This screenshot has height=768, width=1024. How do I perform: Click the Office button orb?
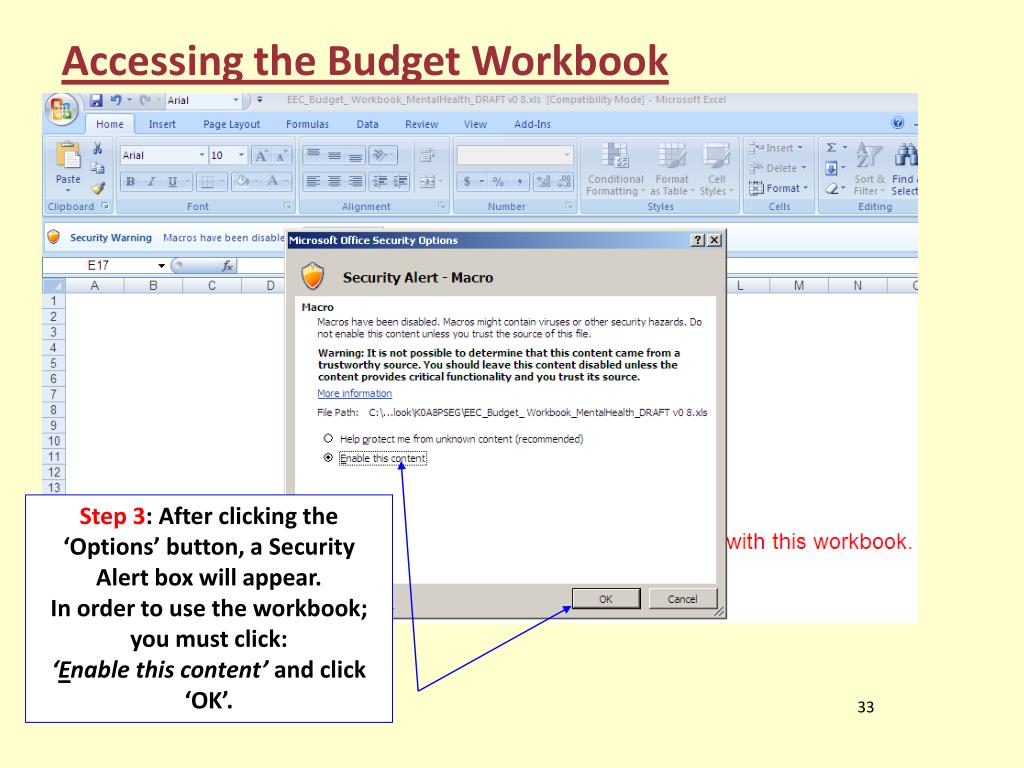(x=62, y=109)
